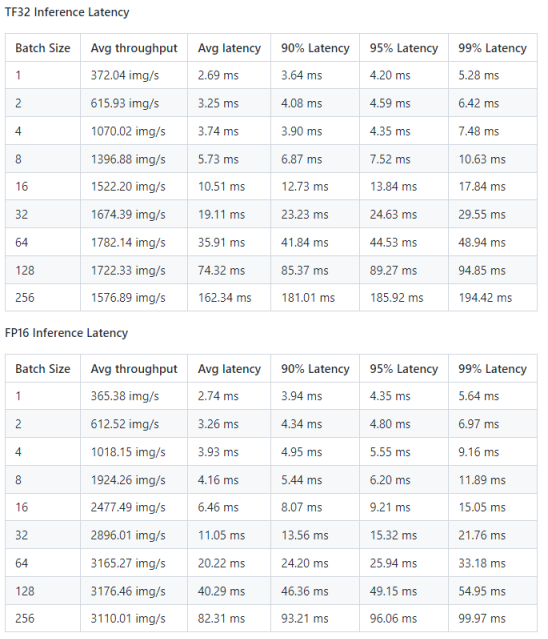Viewport: 548px width, 639px height.
Task: Select the 372.04 img/s throughput cell
Action: (134, 75)
